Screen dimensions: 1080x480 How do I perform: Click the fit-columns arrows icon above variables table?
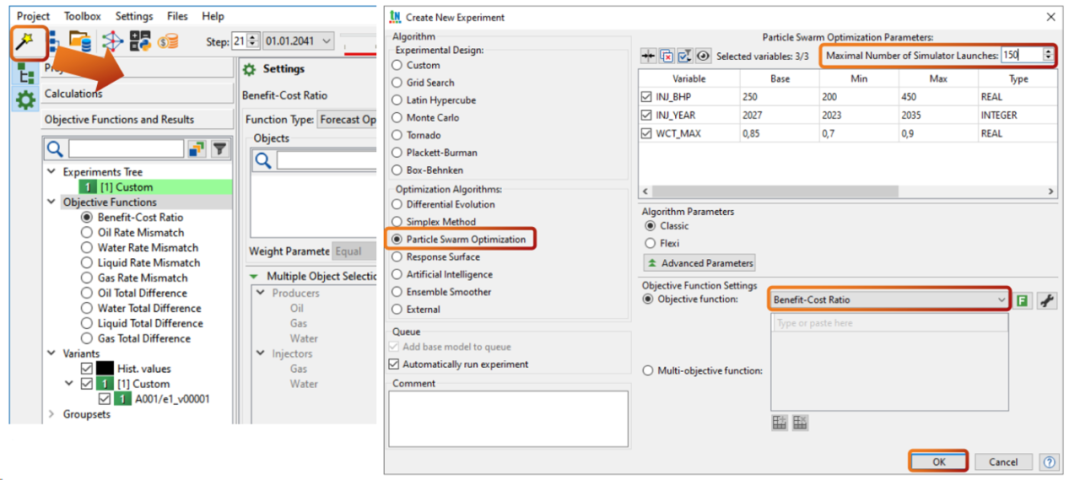648,56
